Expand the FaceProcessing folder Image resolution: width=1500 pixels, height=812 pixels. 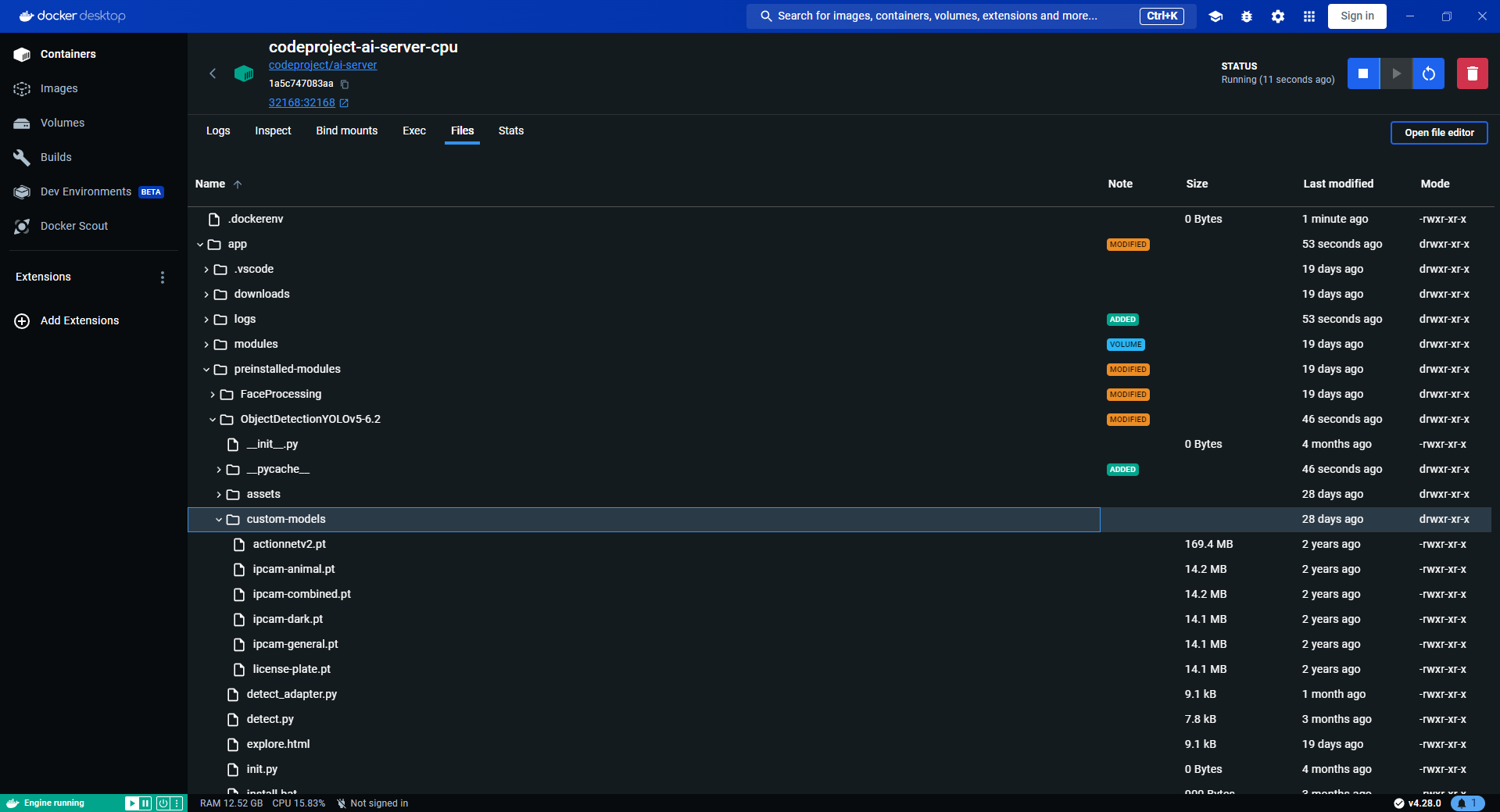coord(213,395)
